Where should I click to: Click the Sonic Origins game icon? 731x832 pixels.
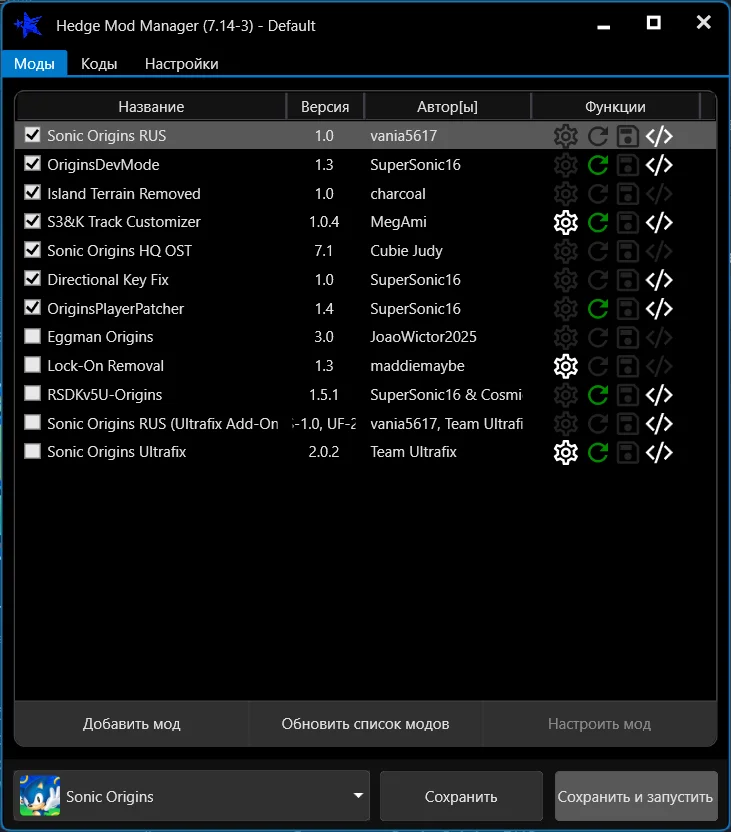click(x=40, y=795)
